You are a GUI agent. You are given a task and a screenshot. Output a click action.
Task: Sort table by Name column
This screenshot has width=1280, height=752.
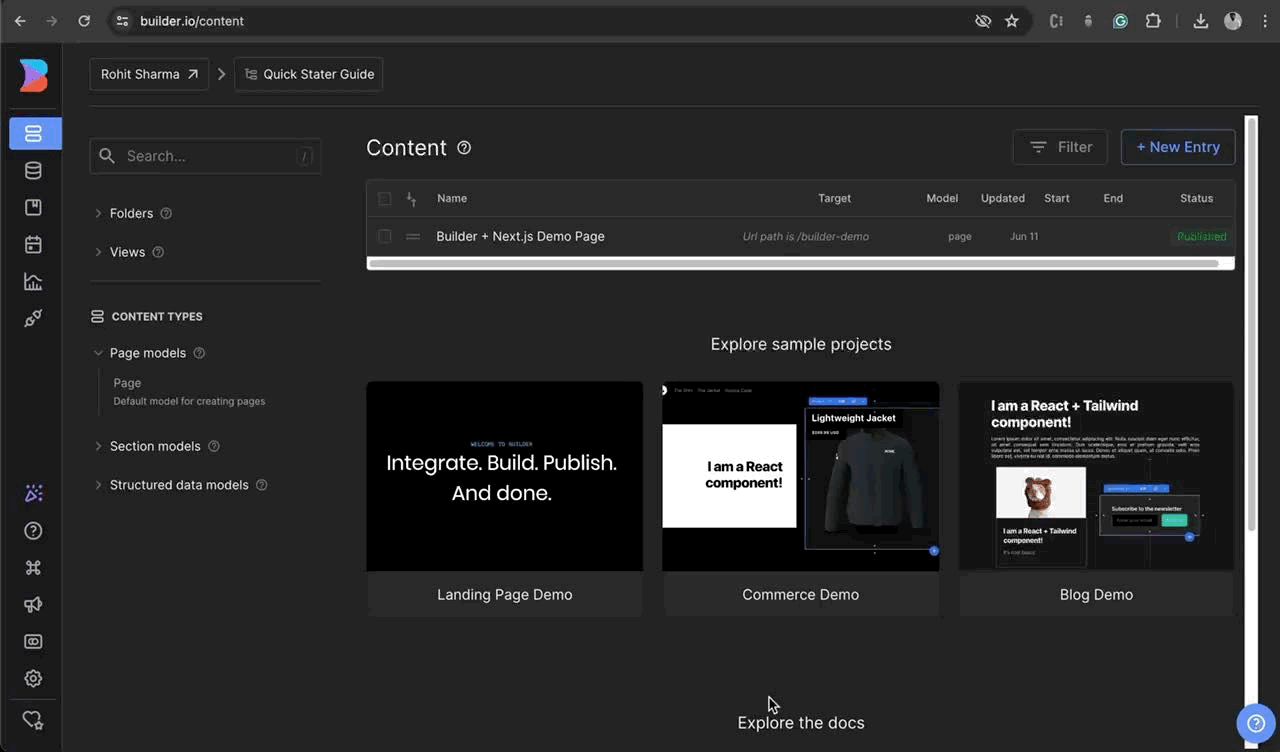pos(452,198)
